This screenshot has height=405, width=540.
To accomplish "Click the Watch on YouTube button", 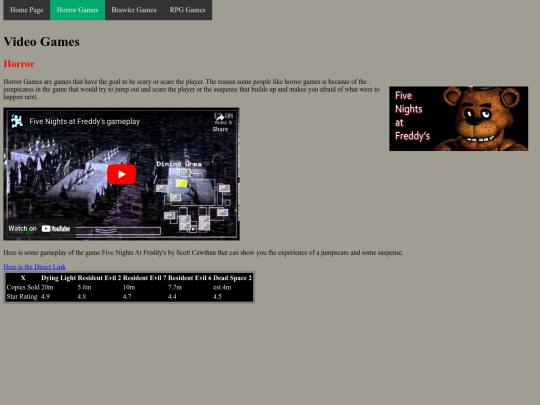I will click(39, 229).
